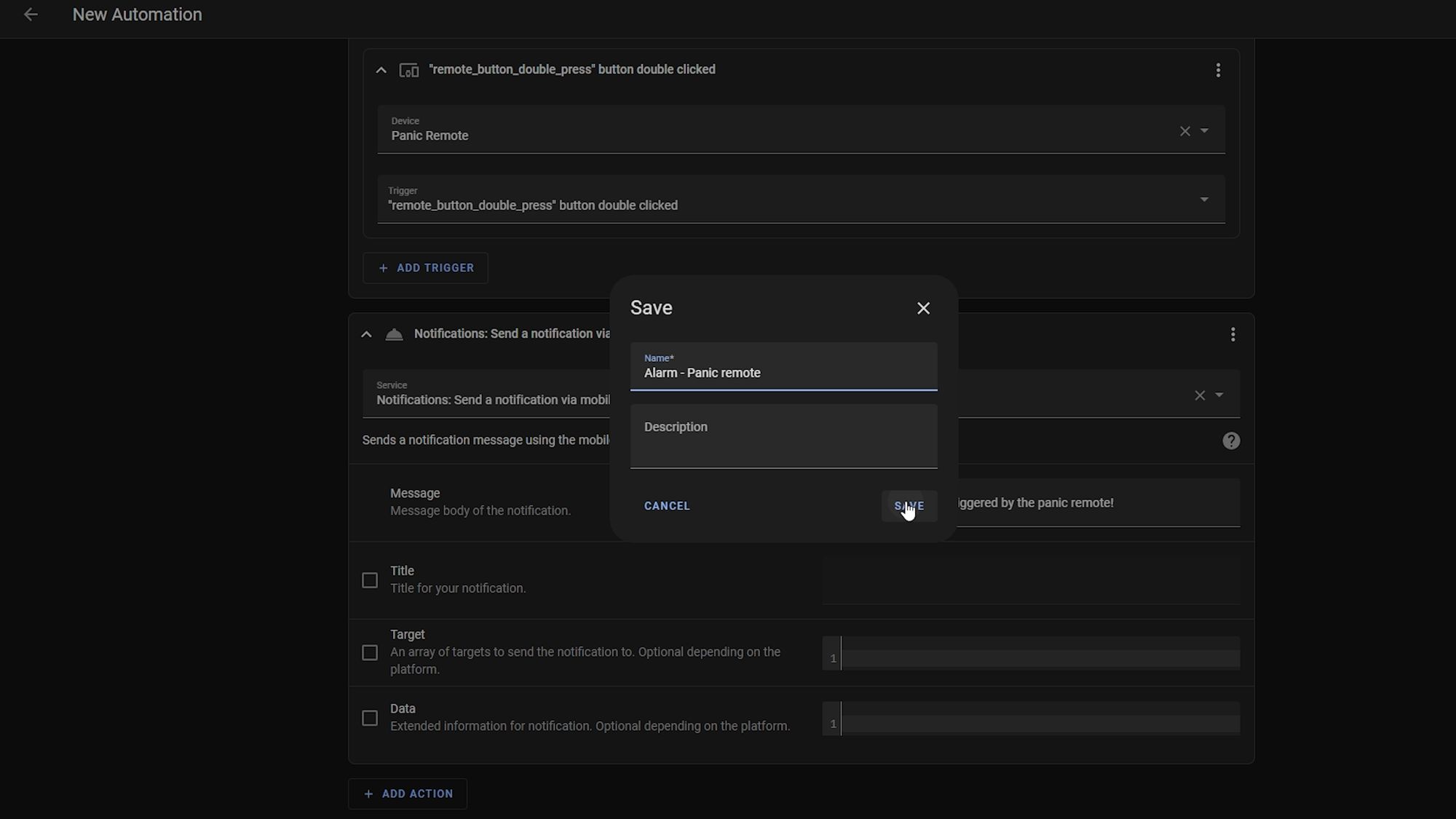Click the Target code editor line
1456x819 pixels.
tap(1041, 658)
